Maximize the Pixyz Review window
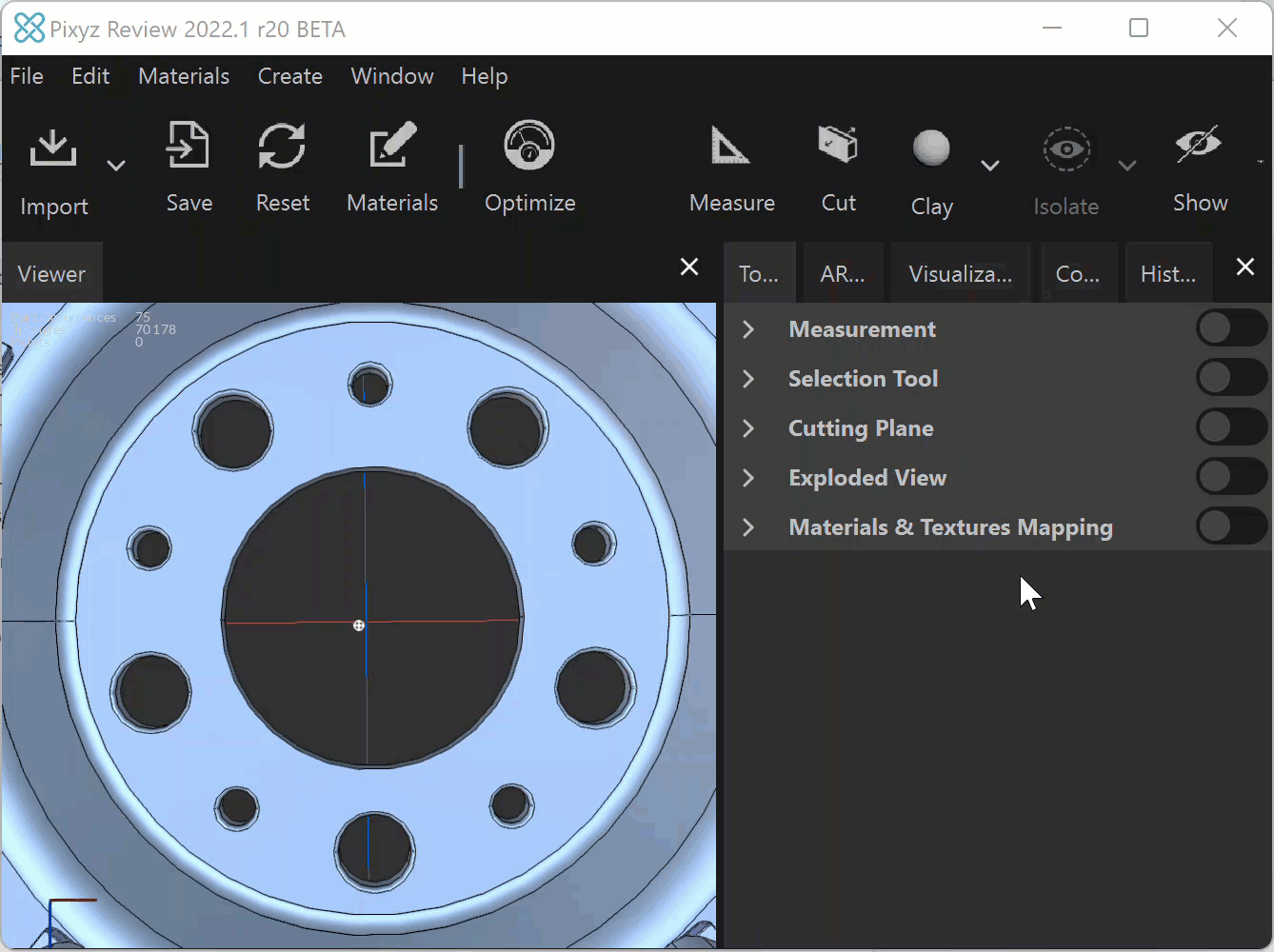Image resolution: width=1274 pixels, height=952 pixels. pyautogui.click(x=1139, y=28)
